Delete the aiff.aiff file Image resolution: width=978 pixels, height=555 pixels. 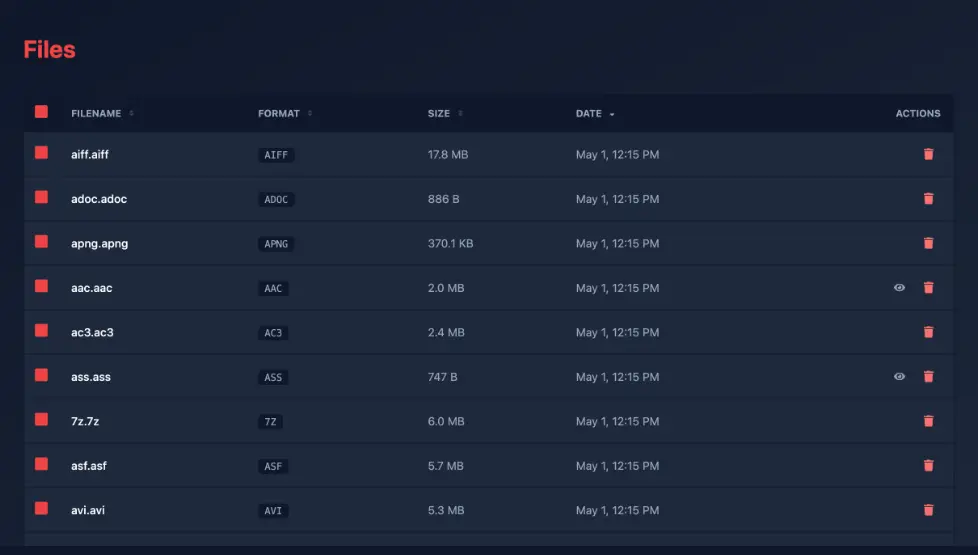pyautogui.click(x=928, y=154)
